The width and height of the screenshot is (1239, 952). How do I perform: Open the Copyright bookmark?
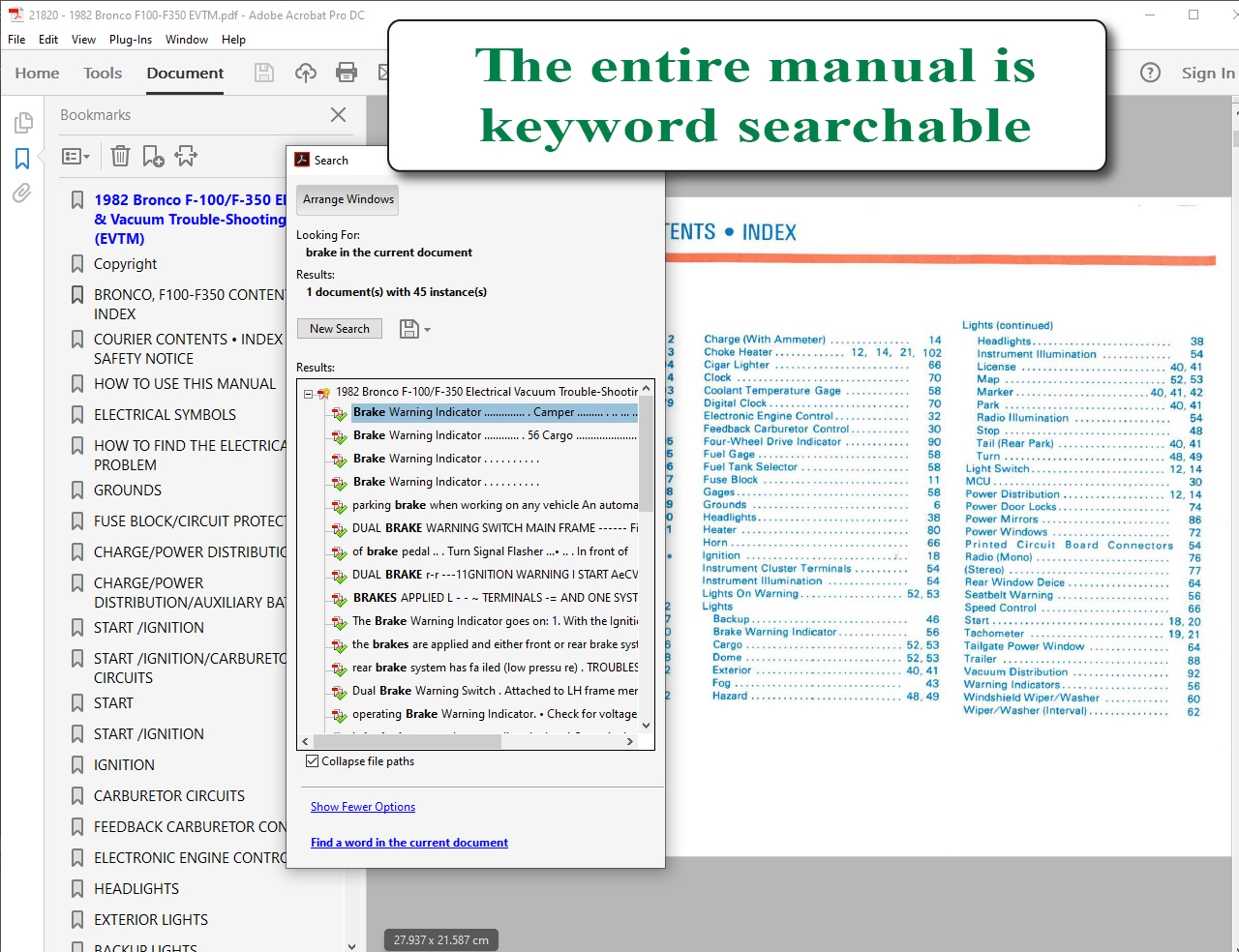(125, 264)
